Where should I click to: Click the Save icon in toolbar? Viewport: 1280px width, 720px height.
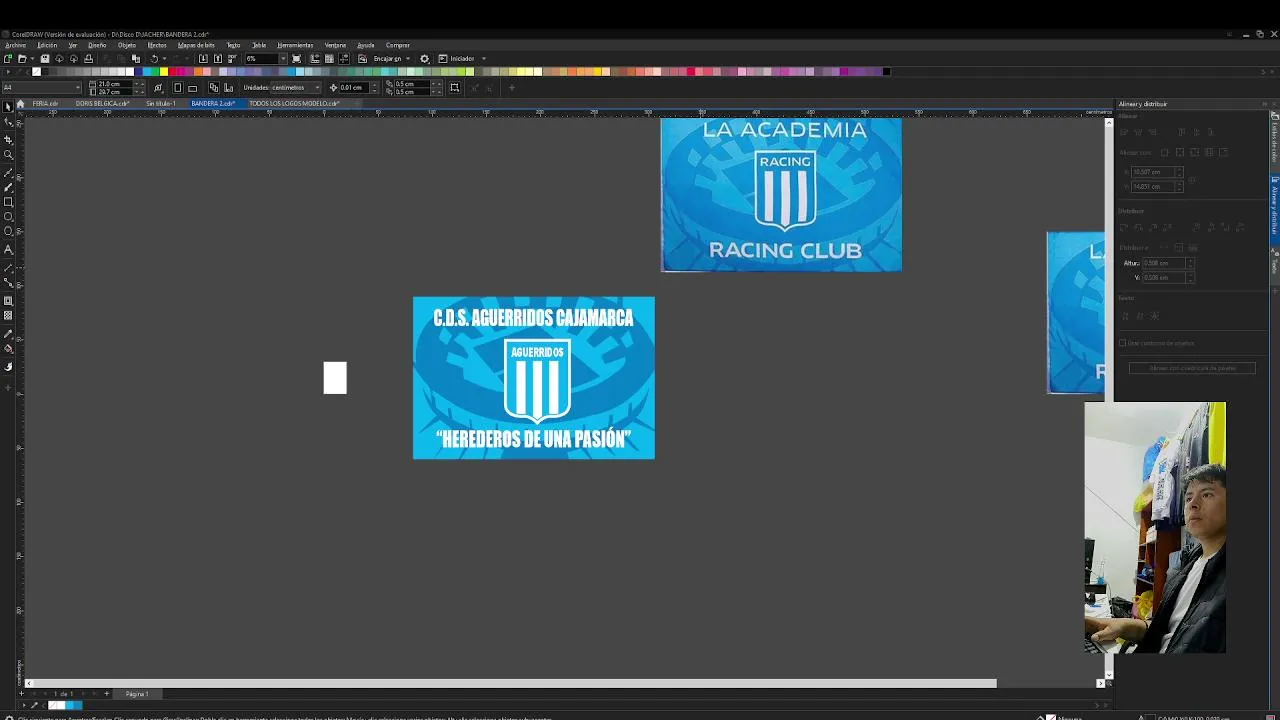pyautogui.click(x=45, y=58)
